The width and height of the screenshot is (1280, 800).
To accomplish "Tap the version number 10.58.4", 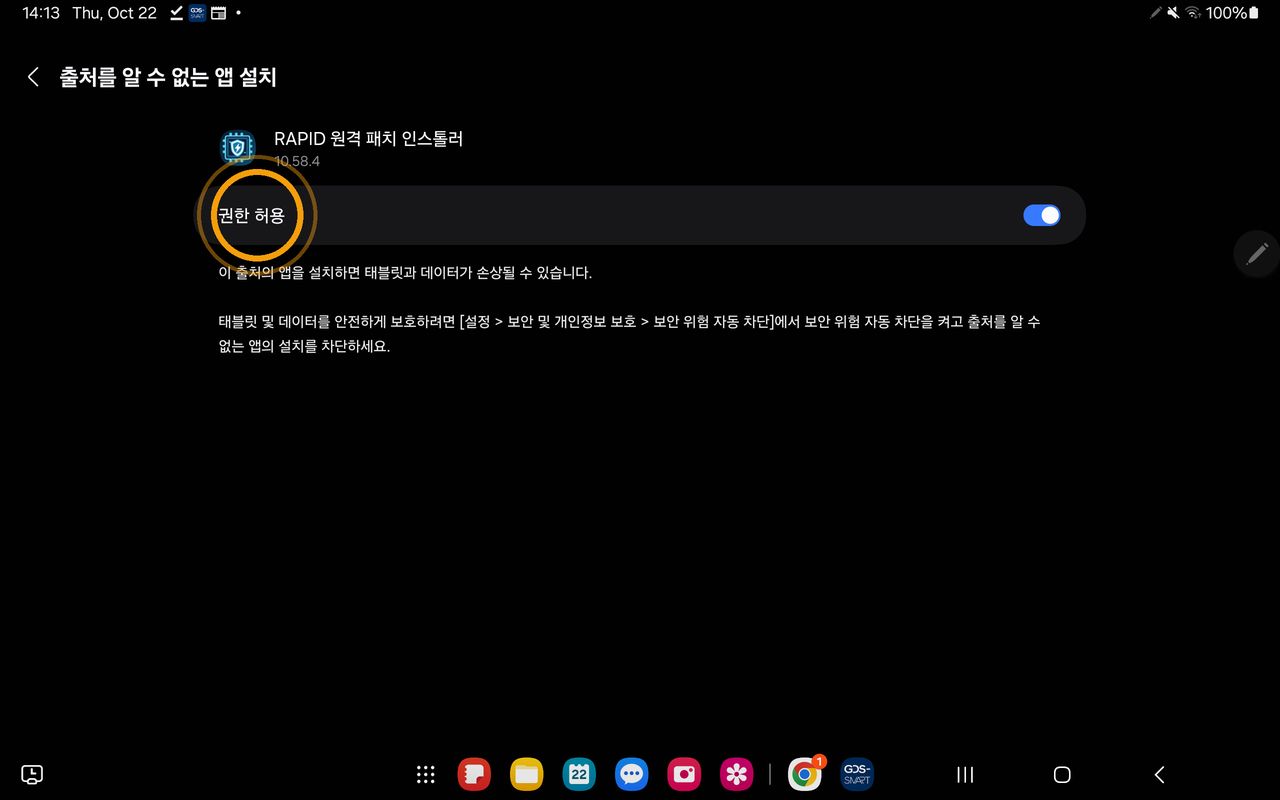I will pyautogui.click(x=297, y=161).
